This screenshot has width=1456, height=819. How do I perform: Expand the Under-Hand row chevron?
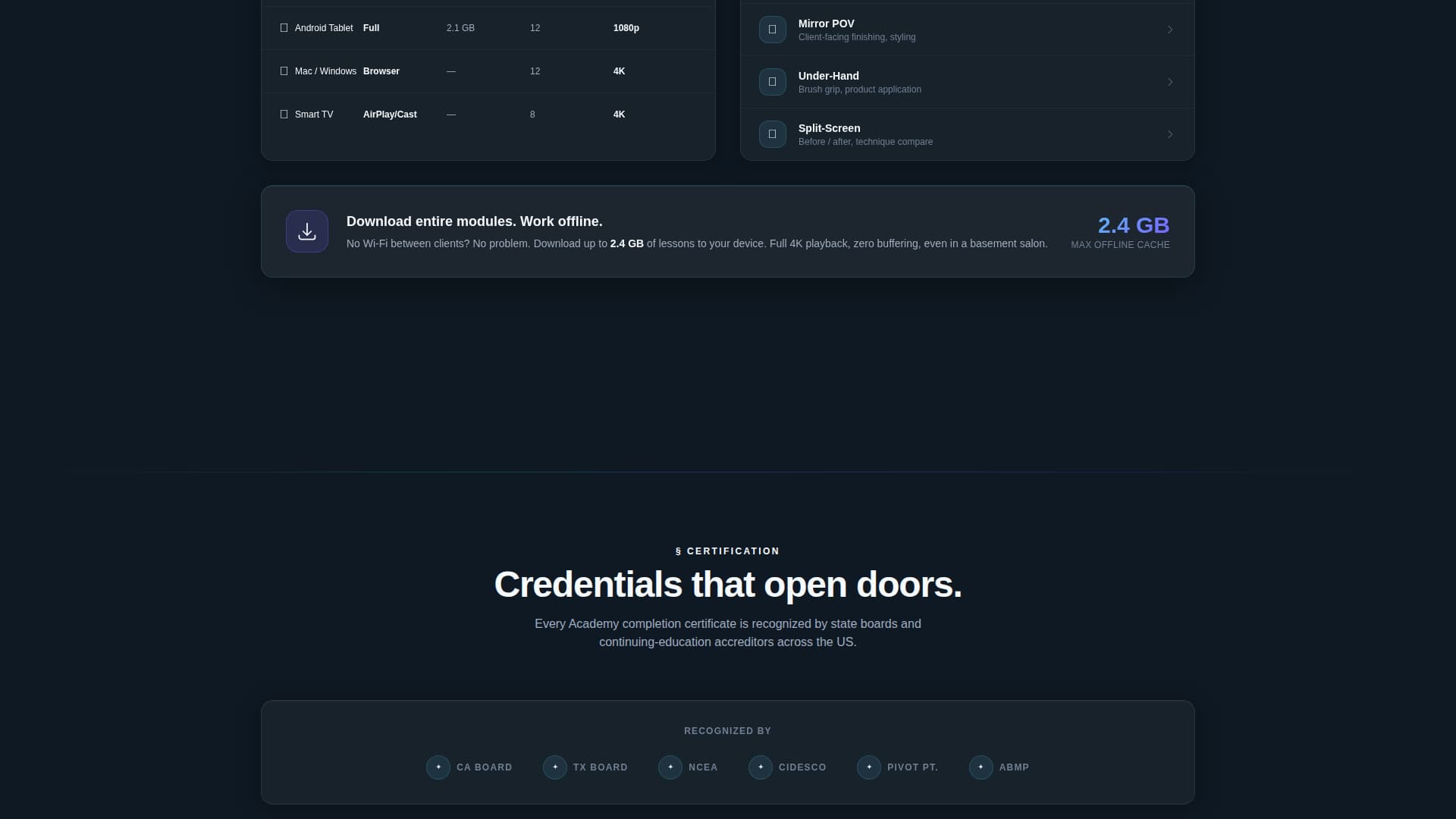(1170, 82)
